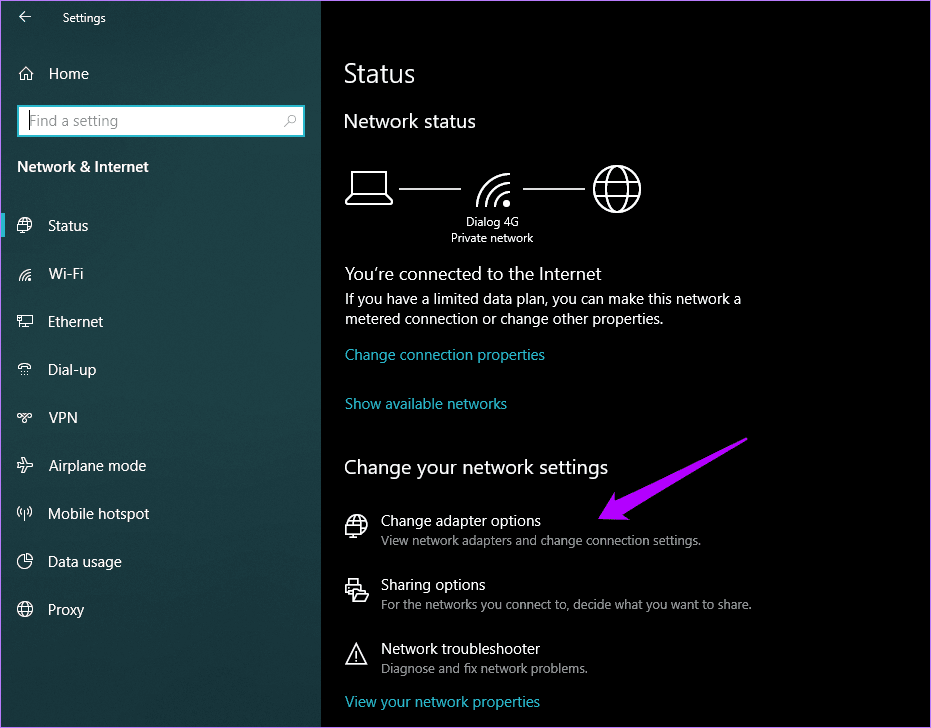The width and height of the screenshot is (931, 728).
Task: Click the Wi-Fi signal icon in sidebar
Action: [25, 274]
